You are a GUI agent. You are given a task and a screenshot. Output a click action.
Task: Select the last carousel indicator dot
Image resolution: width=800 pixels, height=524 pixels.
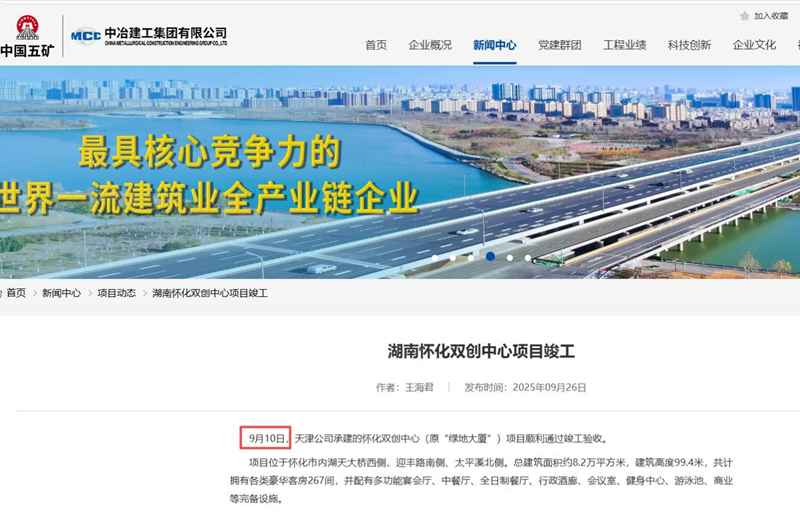pos(528,258)
